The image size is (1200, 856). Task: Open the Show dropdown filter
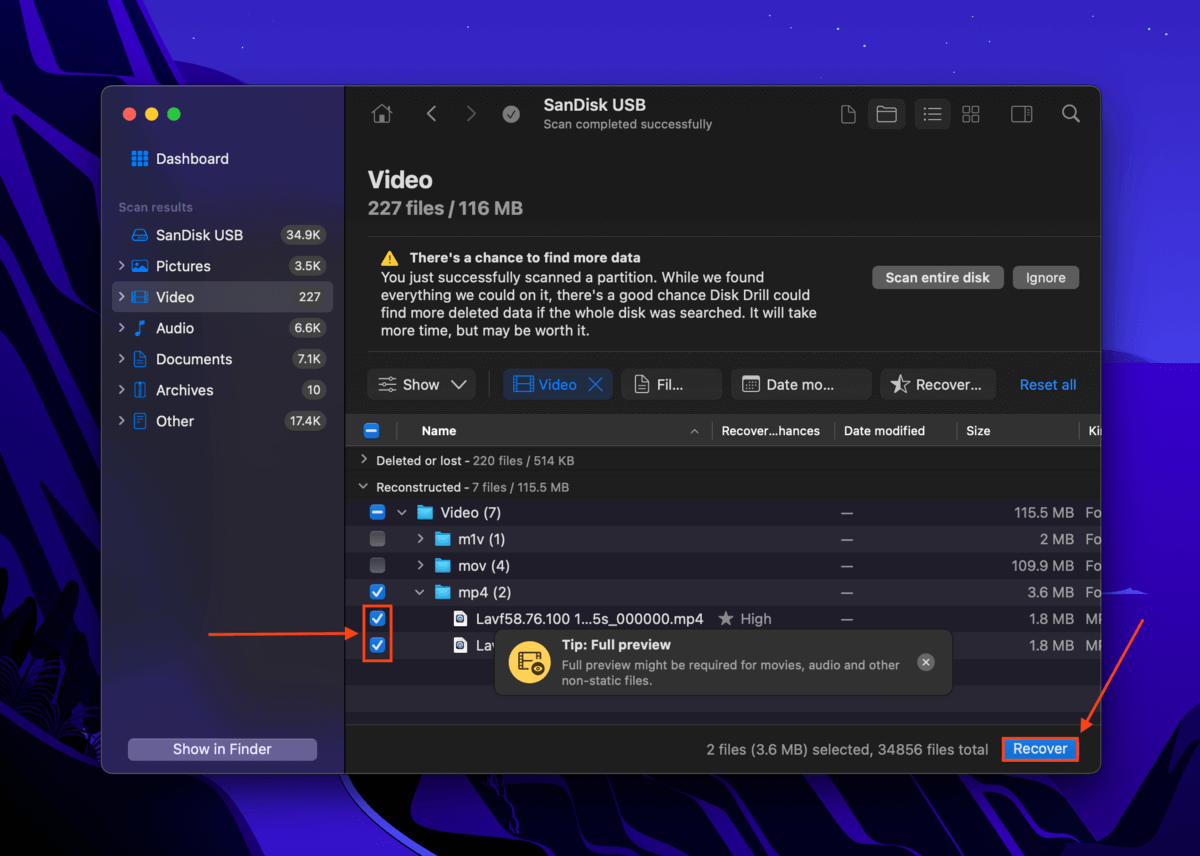click(x=421, y=385)
